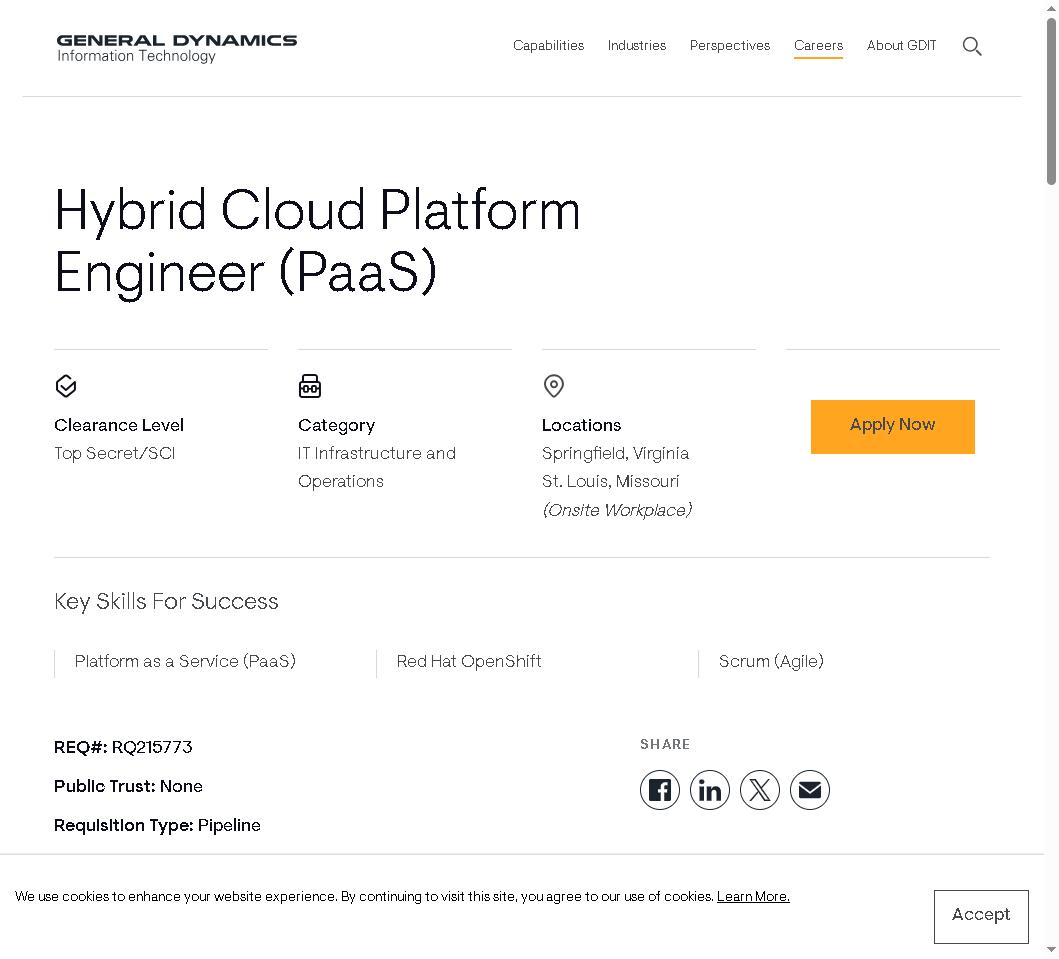Click the Locations map pin icon
The width and height of the screenshot is (1059, 959).
554,386
